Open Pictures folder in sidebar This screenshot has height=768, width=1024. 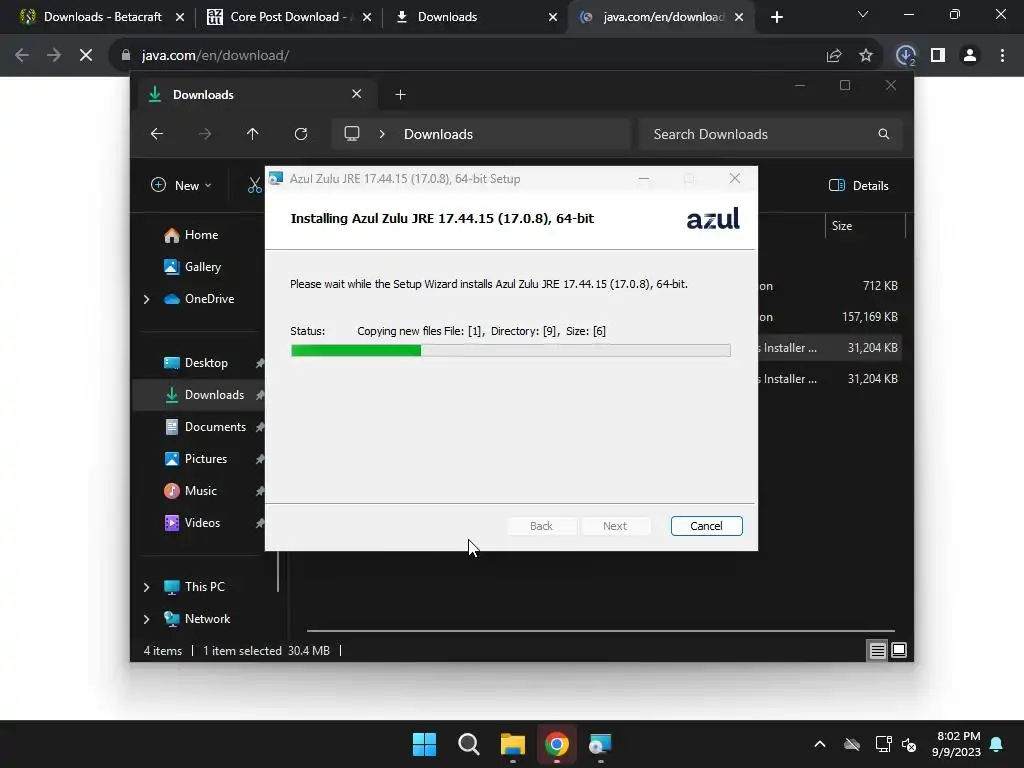[196, 458]
